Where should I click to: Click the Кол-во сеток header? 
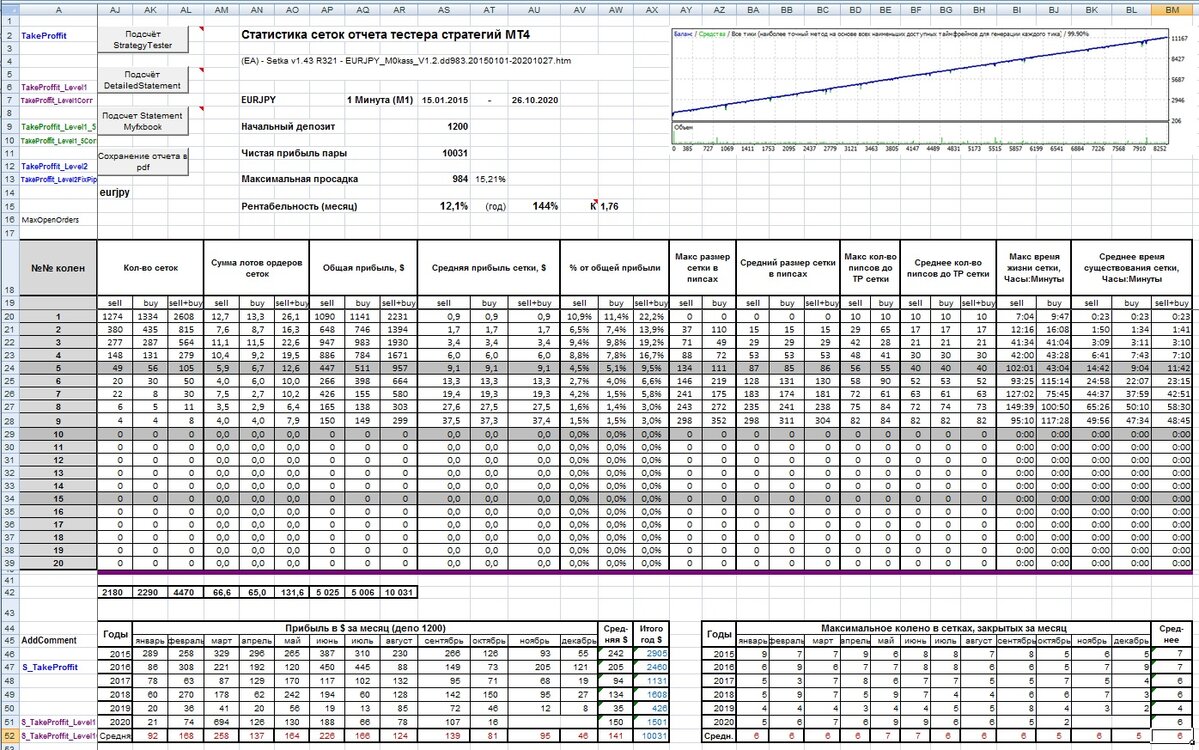[151, 268]
